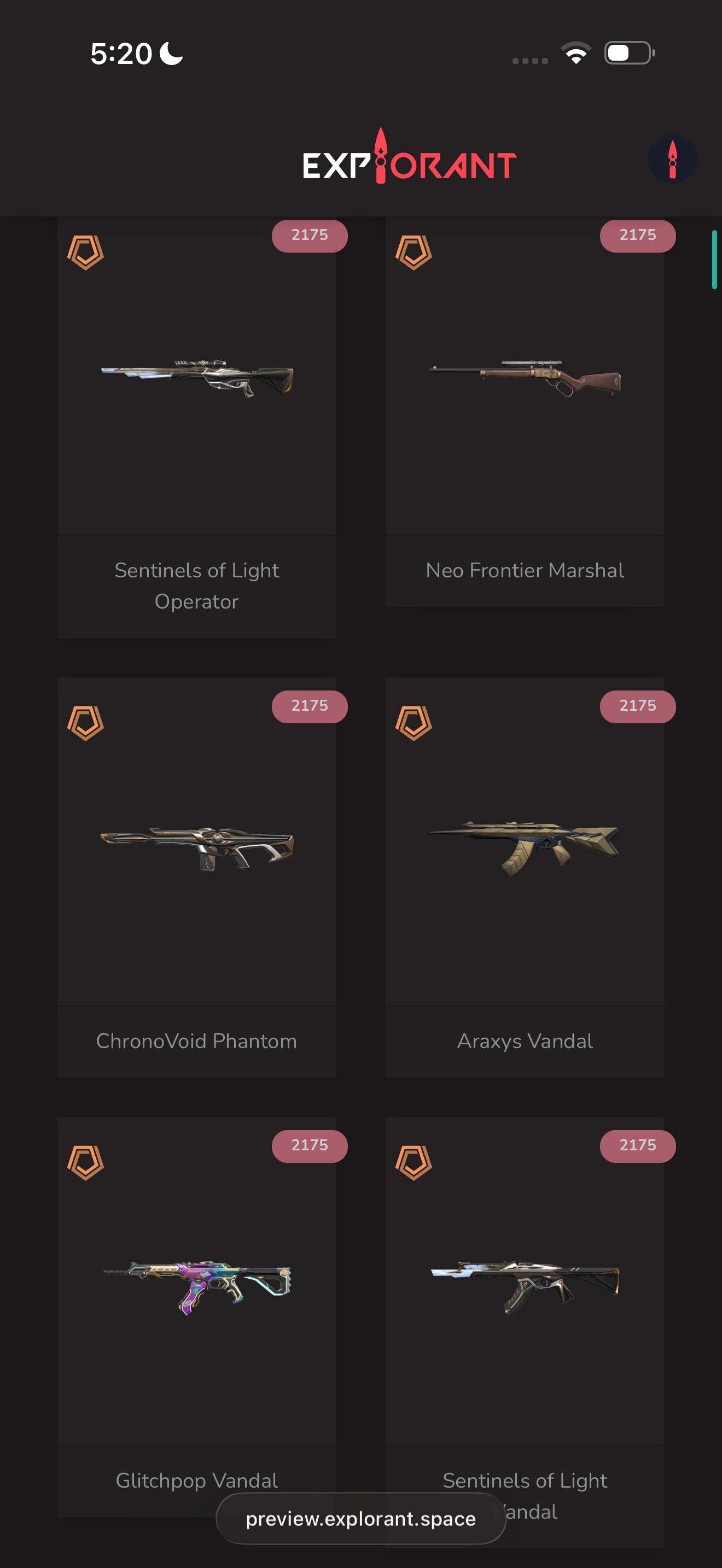Click the tier icon on ChronoVoid Phantom card
Image resolution: width=722 pixels, height=1568 pixels.
[x=85, y=723]
